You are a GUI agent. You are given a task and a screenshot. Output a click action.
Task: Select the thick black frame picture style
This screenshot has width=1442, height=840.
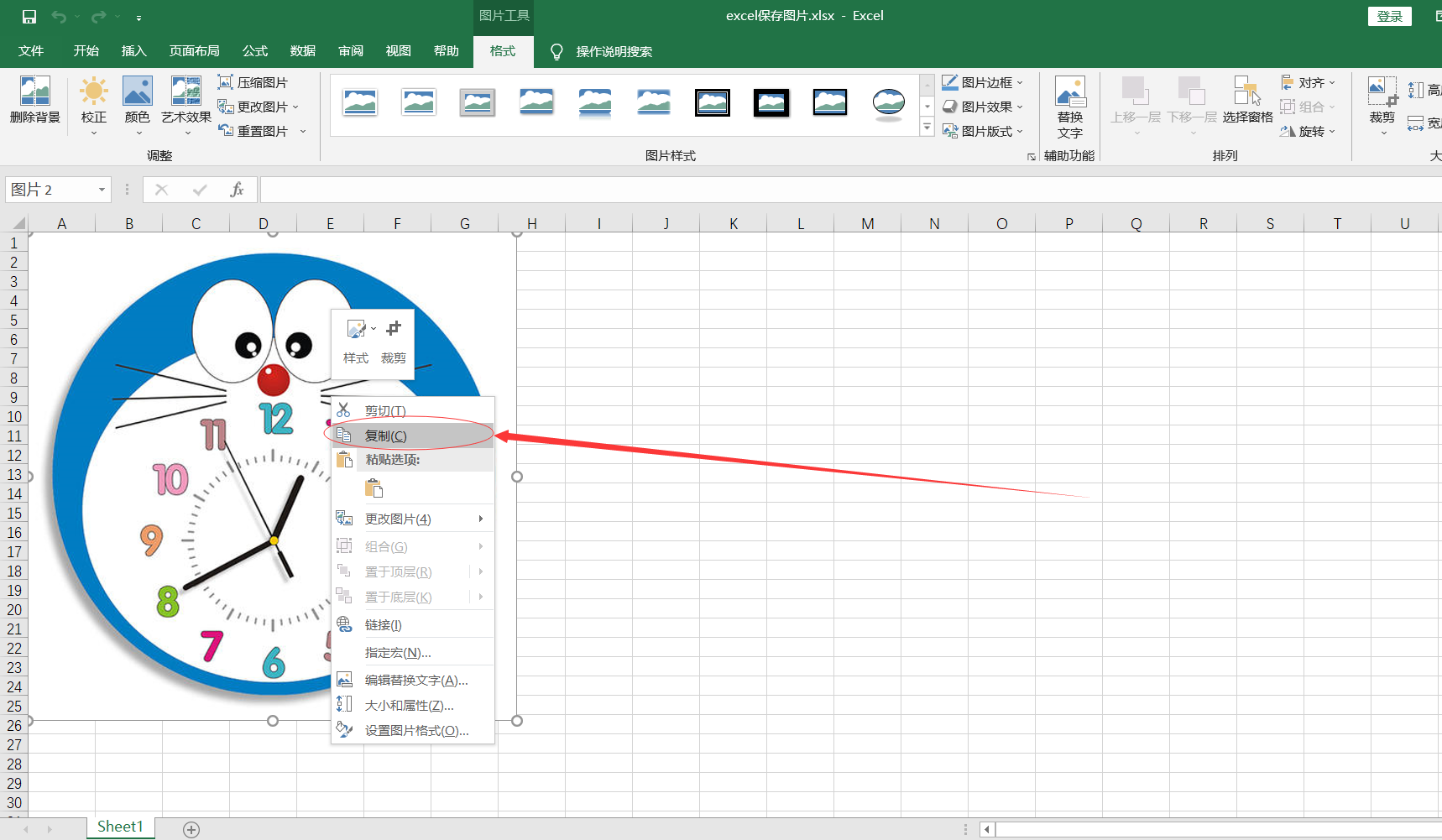[771, 103]
